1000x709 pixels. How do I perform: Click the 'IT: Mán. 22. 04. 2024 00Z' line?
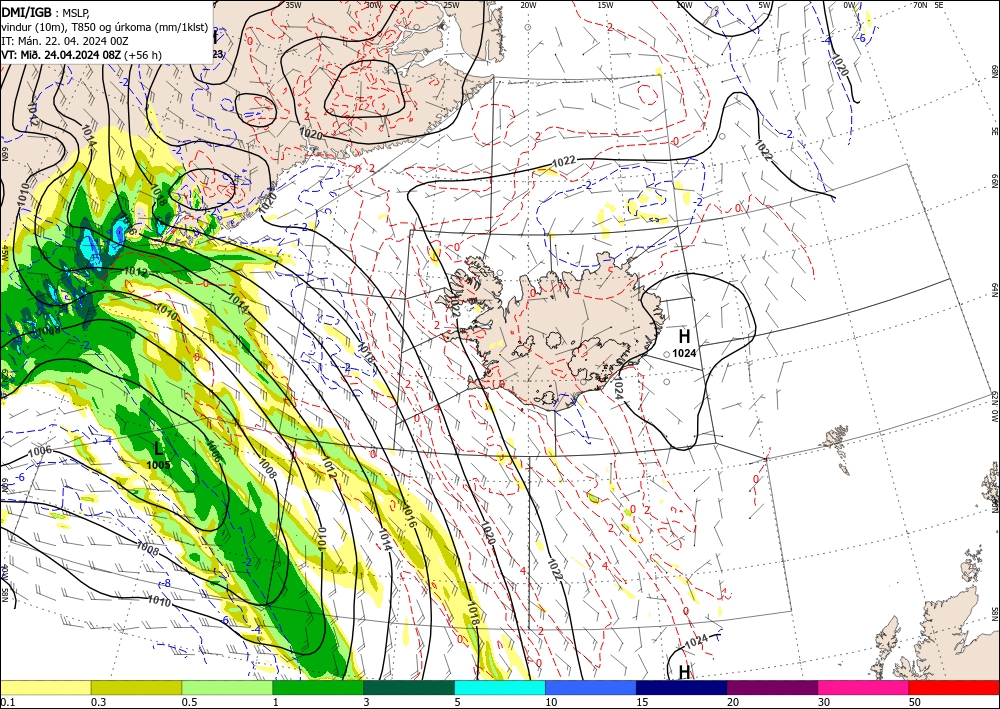(64, 41)
